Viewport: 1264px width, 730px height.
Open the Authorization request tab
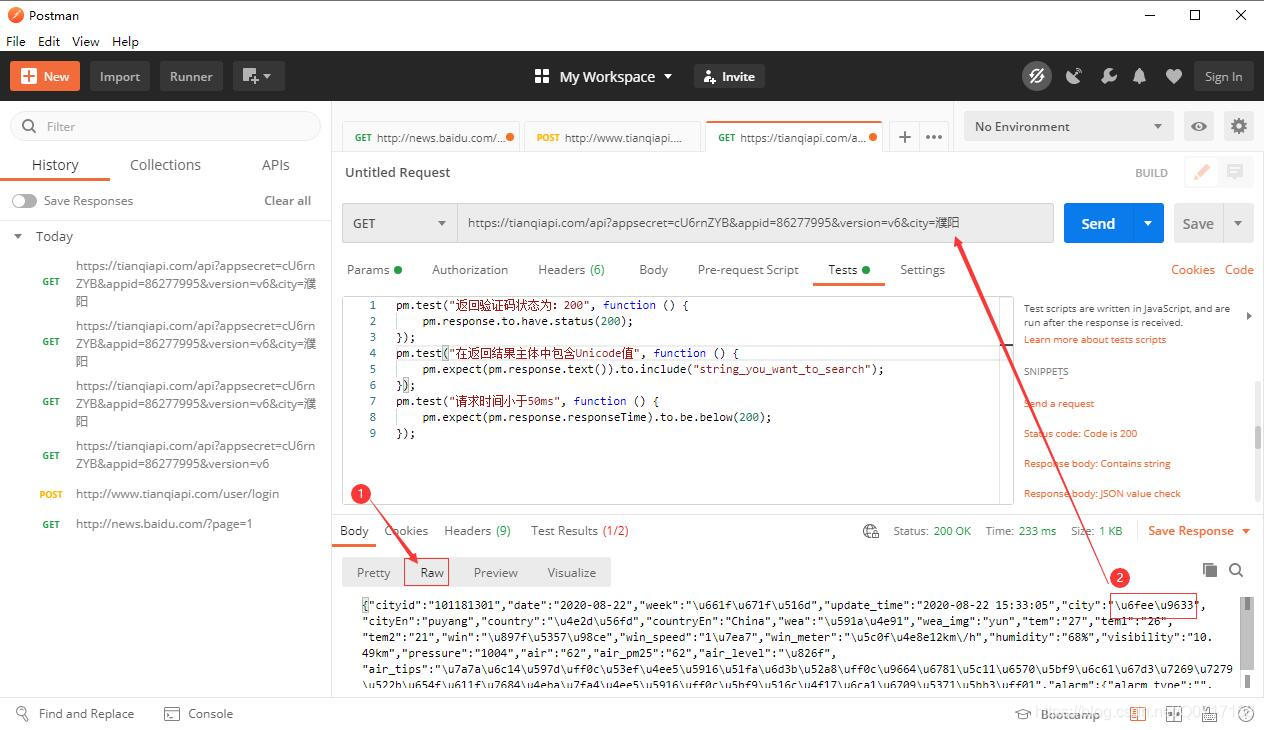(470, 270)
